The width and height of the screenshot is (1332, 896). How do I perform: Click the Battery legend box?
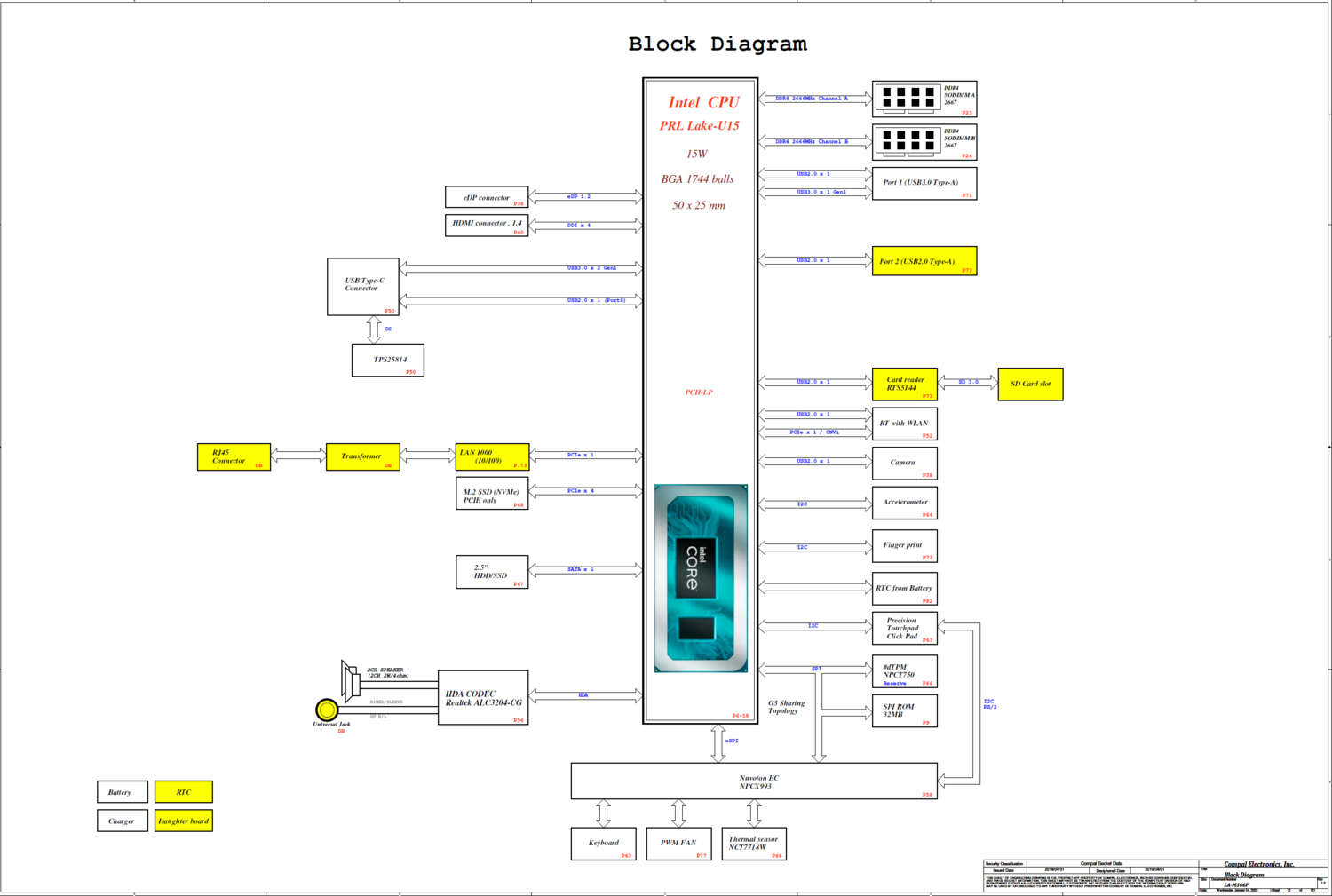point(123,792)
